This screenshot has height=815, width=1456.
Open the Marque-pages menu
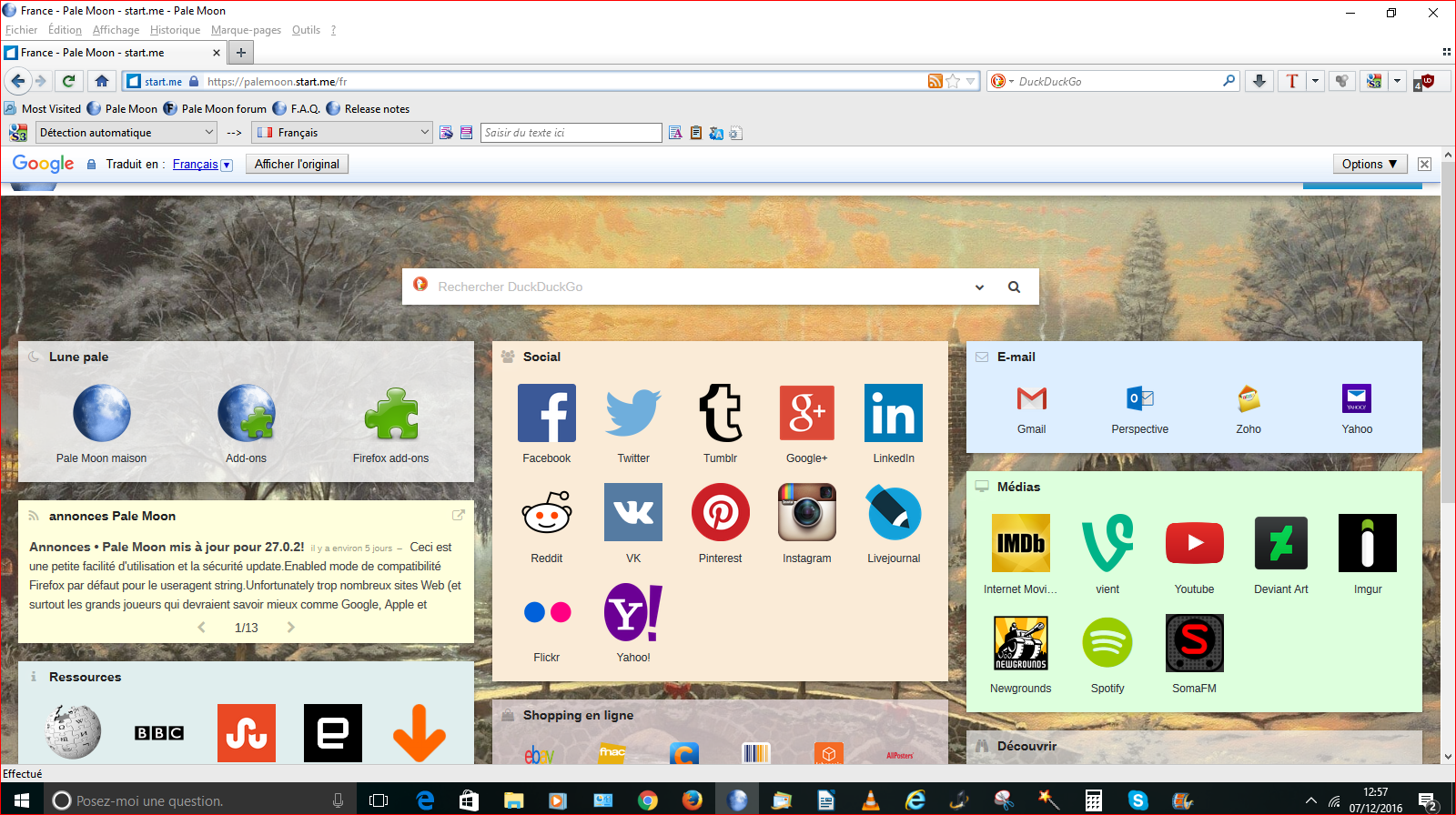(x=246, y=30)
